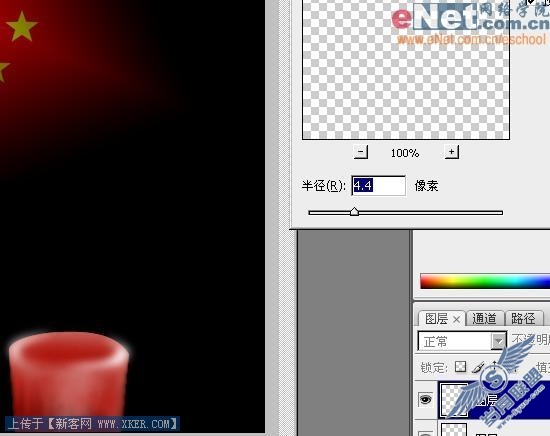The height and width of the screenshot is (436, 550).
Task: Switch to the 路径 tab
Action: (523, 318)
